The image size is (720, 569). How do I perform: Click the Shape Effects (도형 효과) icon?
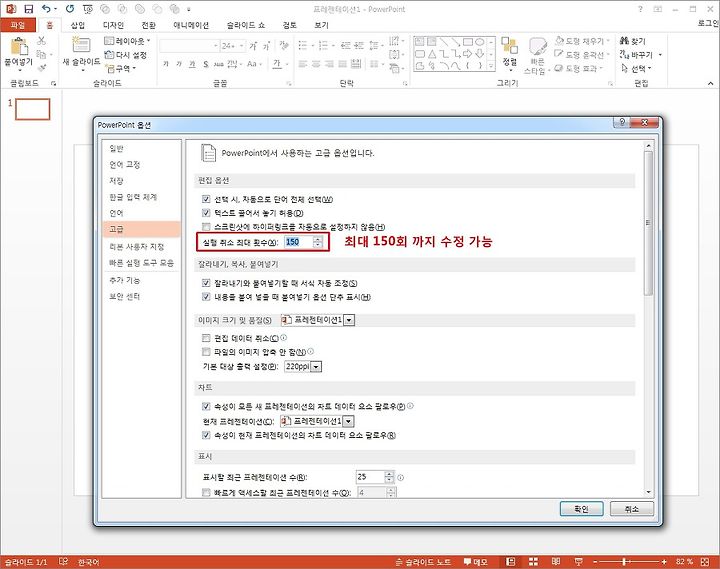tap(559, 68)
